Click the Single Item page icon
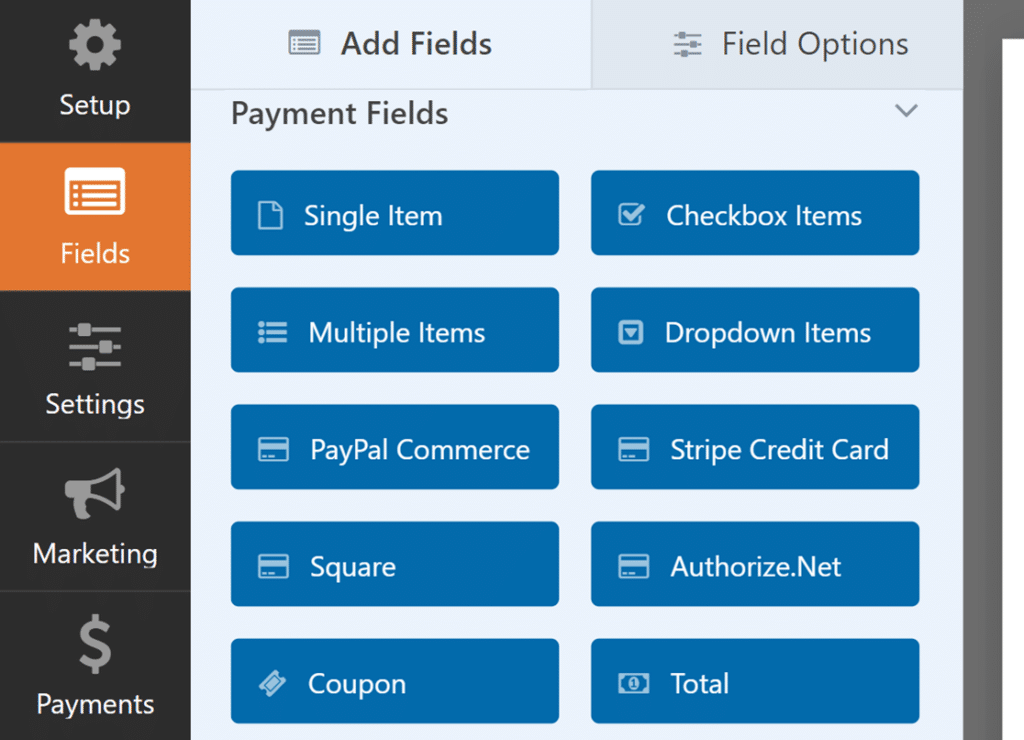This screenshot has height=740, width=1024. pos(270,215)
